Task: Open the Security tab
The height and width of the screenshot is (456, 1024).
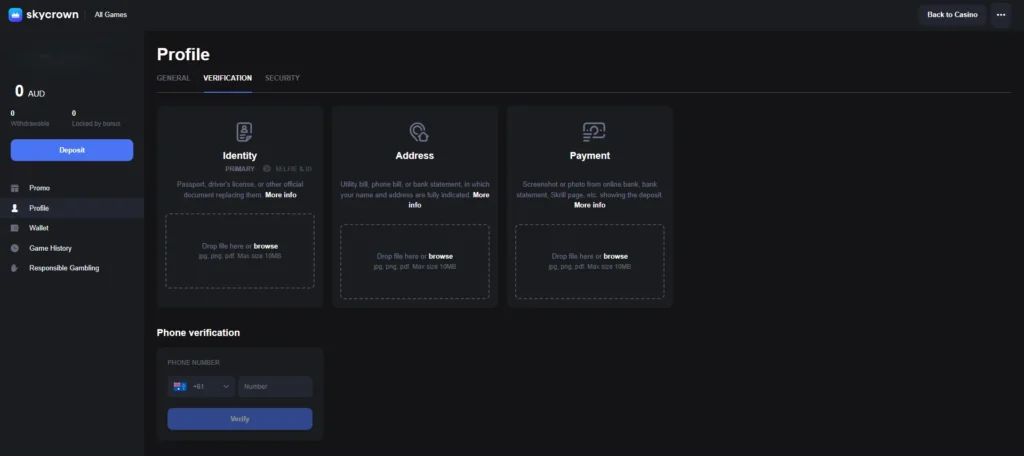Action: 282,78
